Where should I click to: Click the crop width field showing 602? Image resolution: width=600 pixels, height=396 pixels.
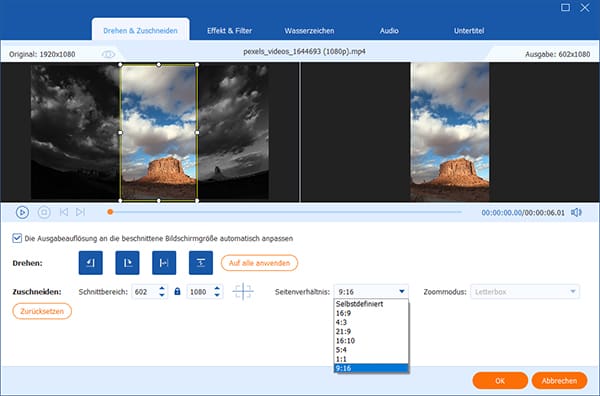145,292
